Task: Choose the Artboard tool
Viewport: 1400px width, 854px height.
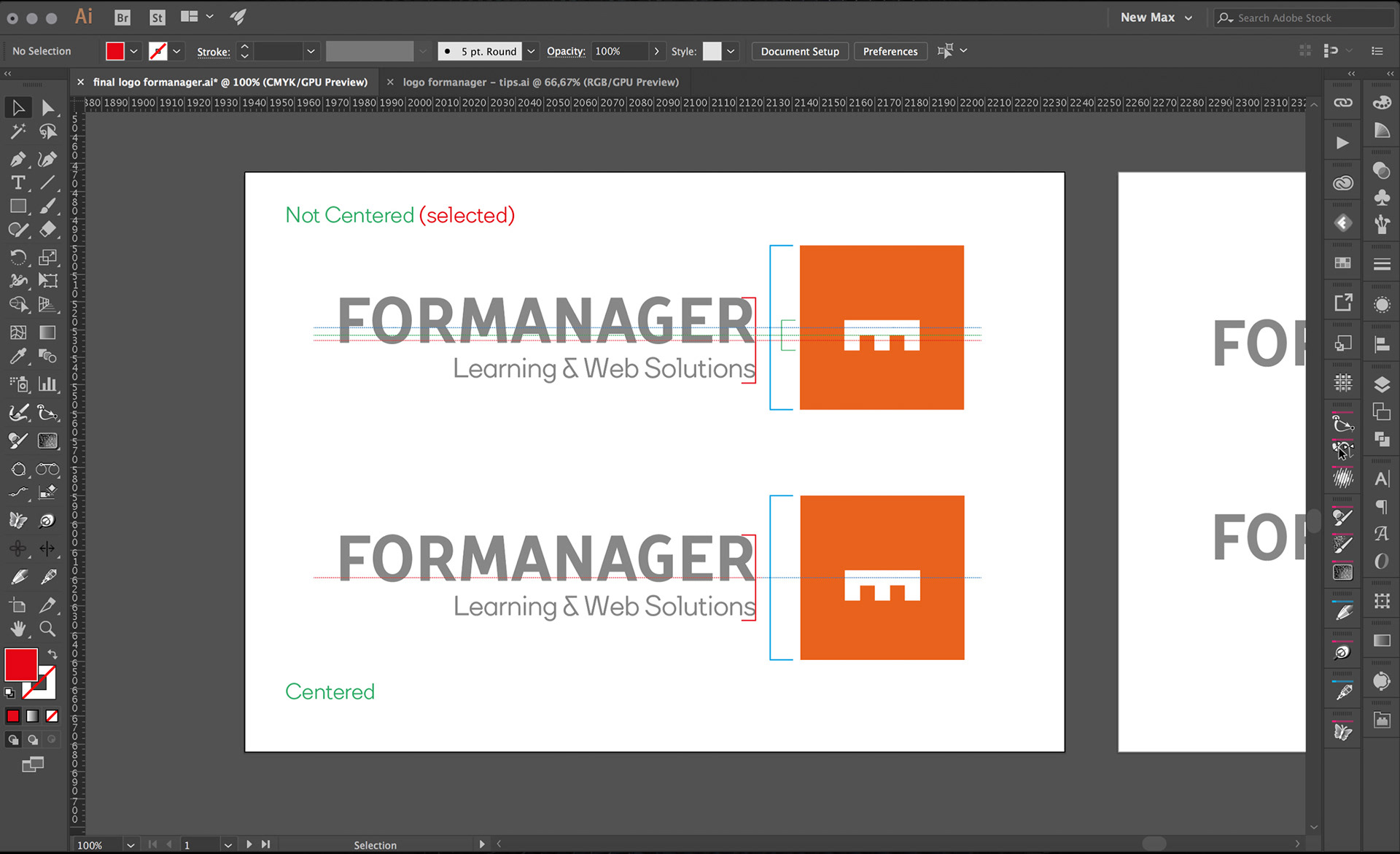Action: click(18, 605)
